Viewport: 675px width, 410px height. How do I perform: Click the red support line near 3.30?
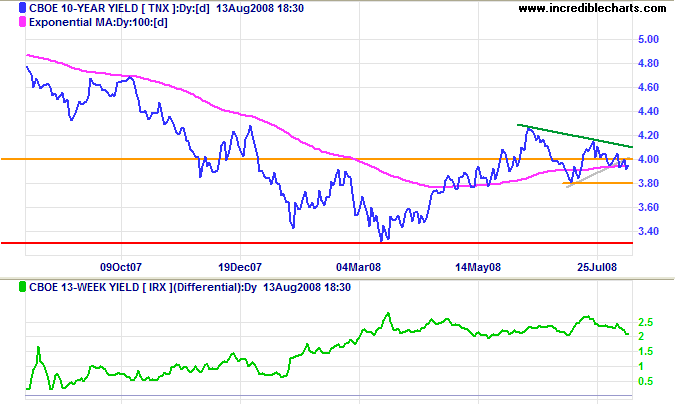317,243
